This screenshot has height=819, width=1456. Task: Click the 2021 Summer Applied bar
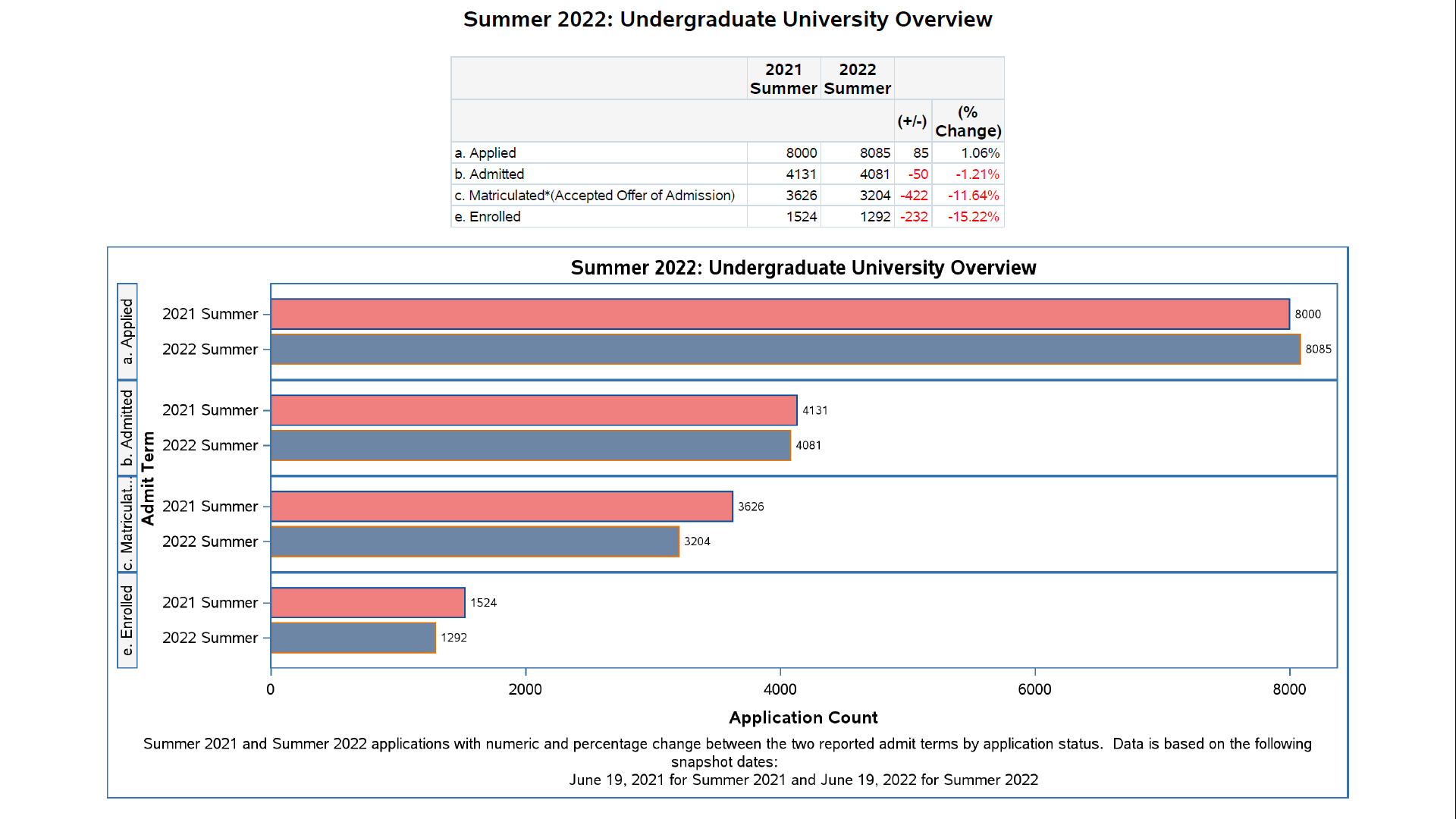780,314
